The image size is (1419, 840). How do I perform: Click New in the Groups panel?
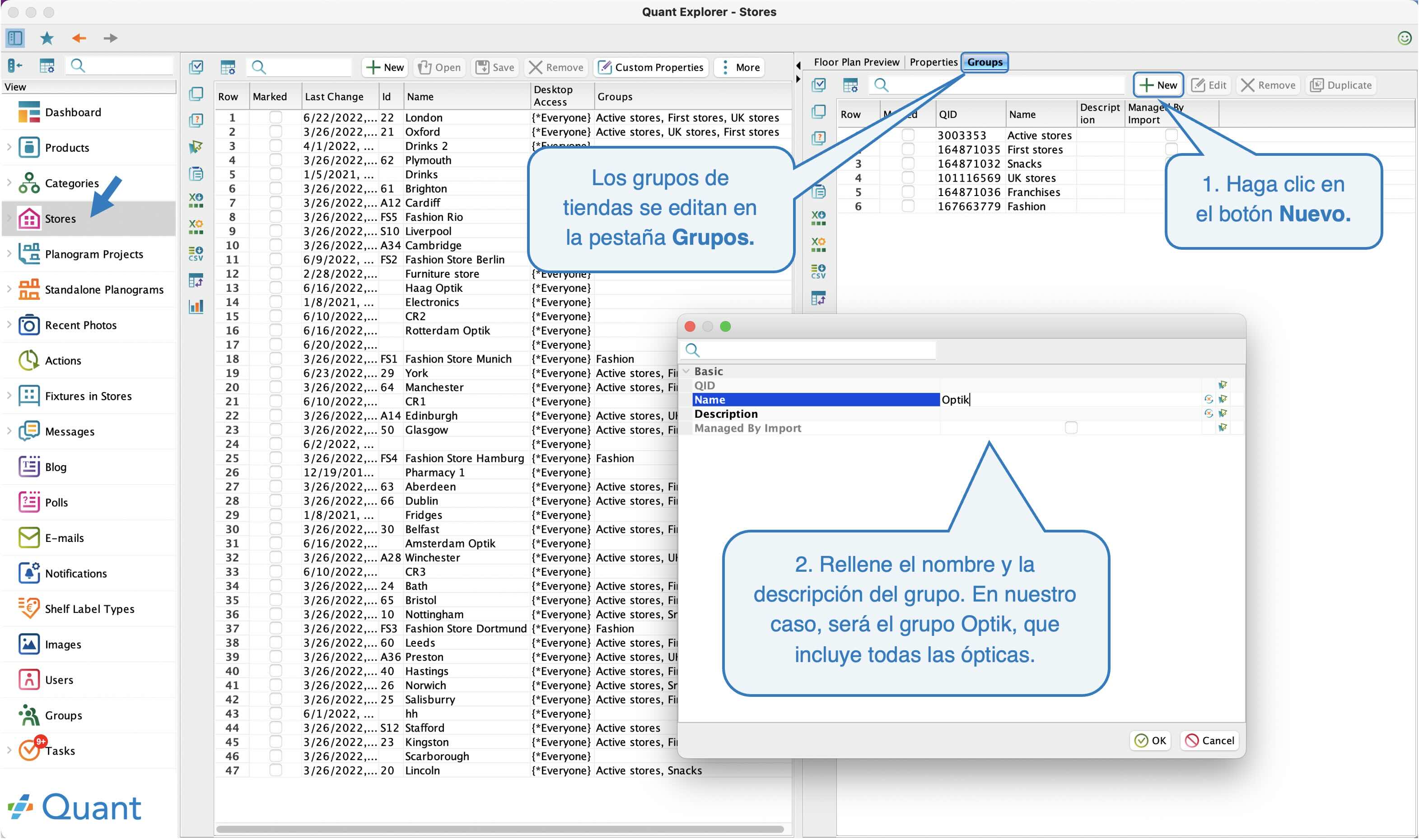pyautogui.click(x=1158, y=85)
